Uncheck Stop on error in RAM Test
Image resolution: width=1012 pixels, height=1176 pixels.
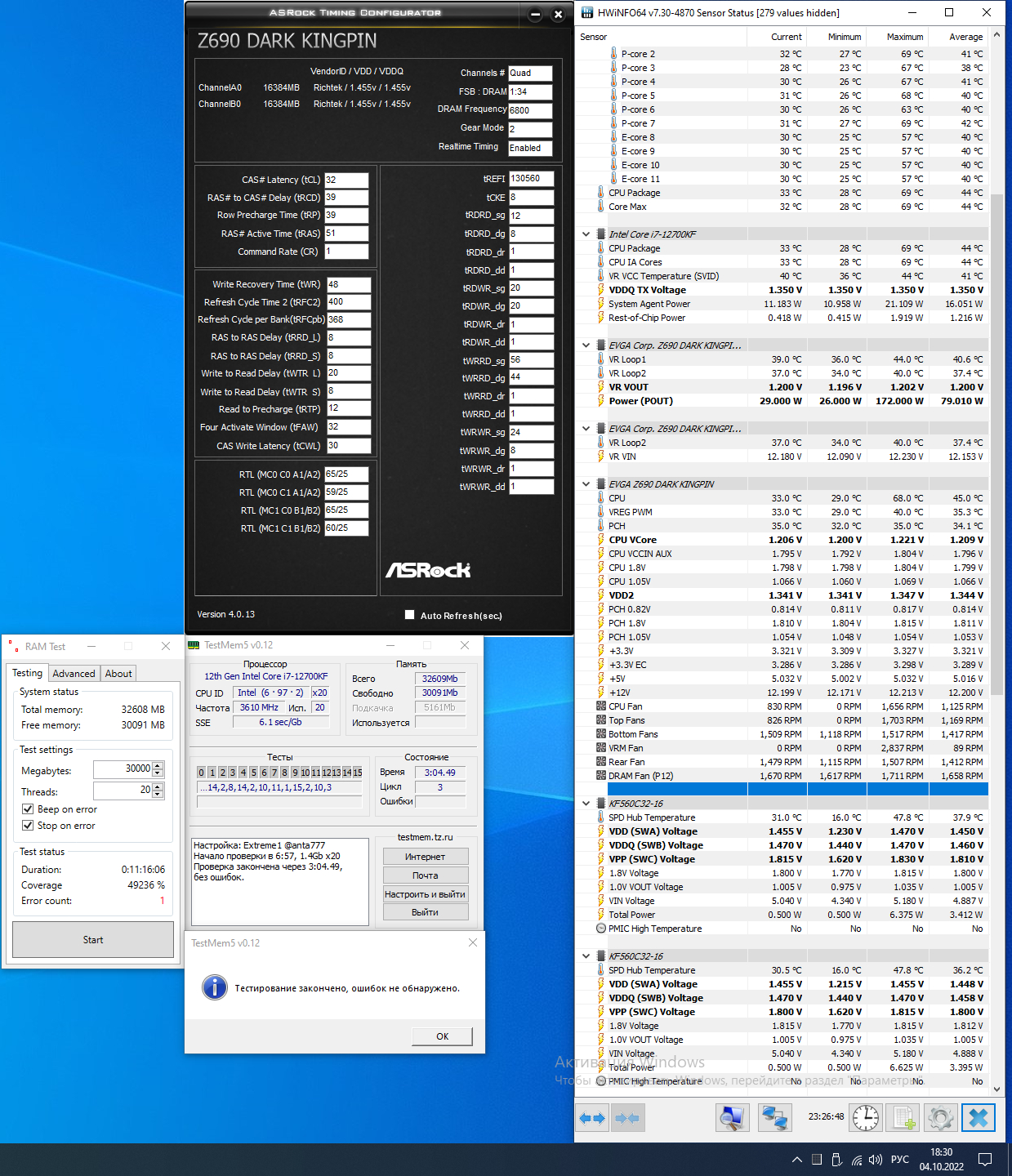tap(28, 826)
